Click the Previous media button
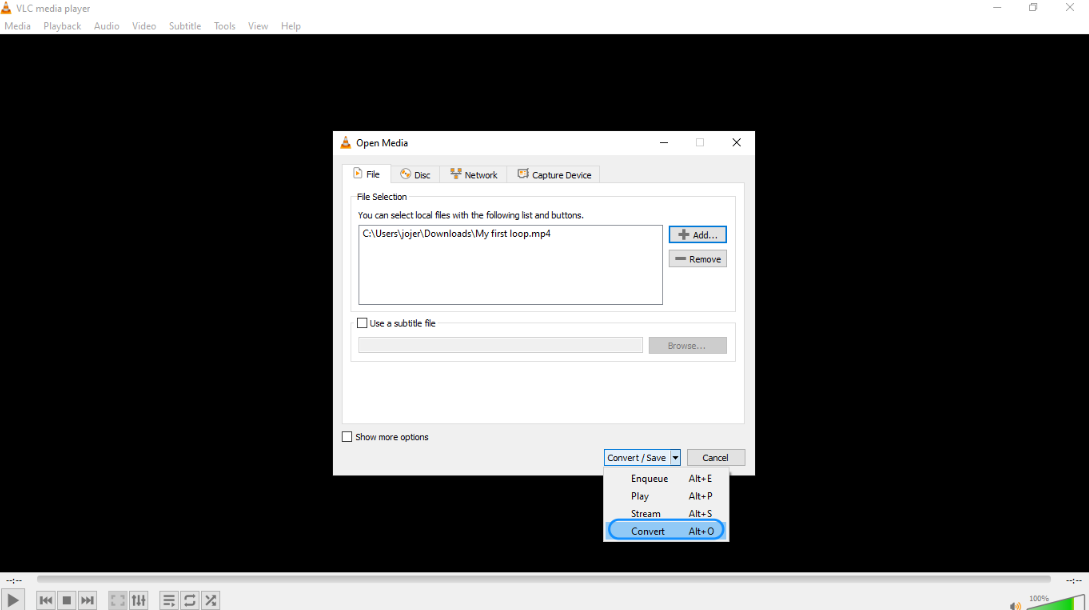Screen dimensions: 1089x610 pos(46,600)
